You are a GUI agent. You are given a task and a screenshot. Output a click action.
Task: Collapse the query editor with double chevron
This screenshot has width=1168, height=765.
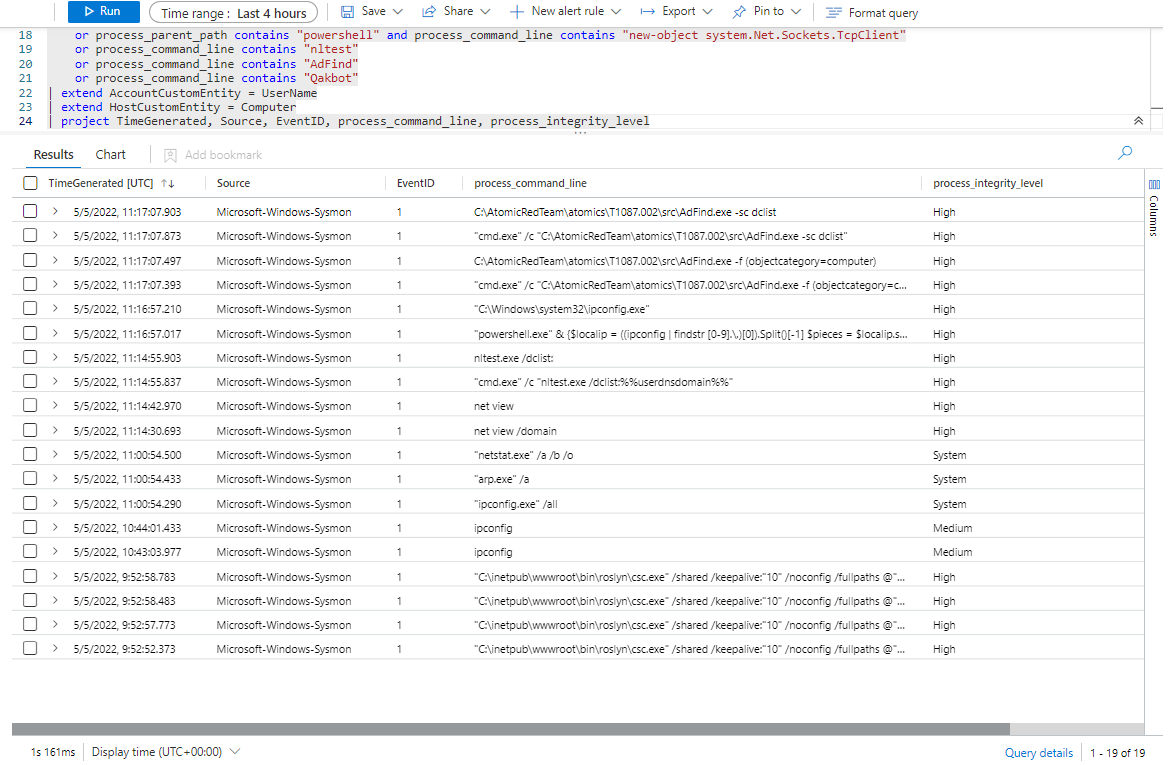coord(1138,120)
